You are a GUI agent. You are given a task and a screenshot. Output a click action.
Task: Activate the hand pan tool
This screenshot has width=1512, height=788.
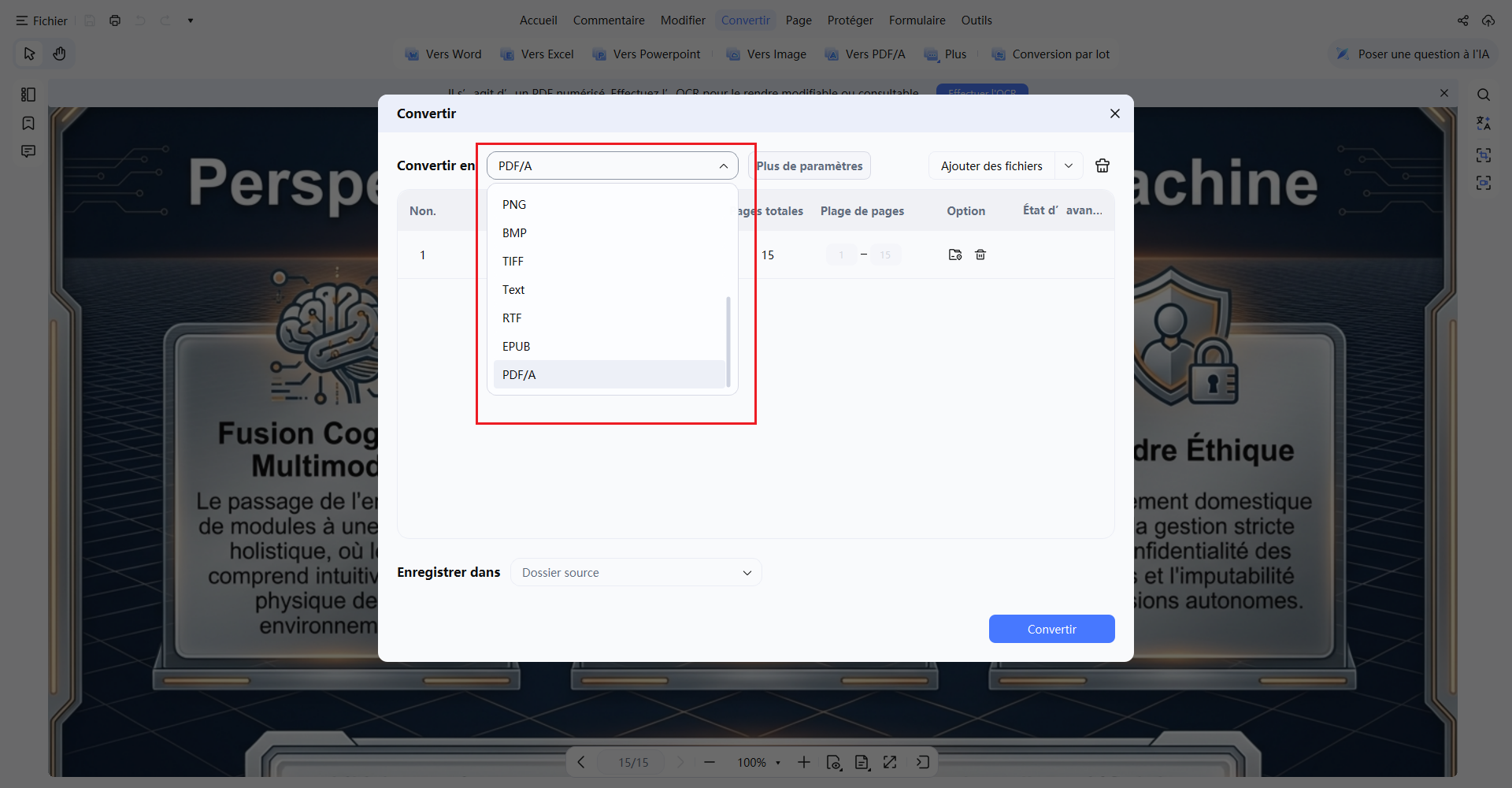(x=59, y=54)
